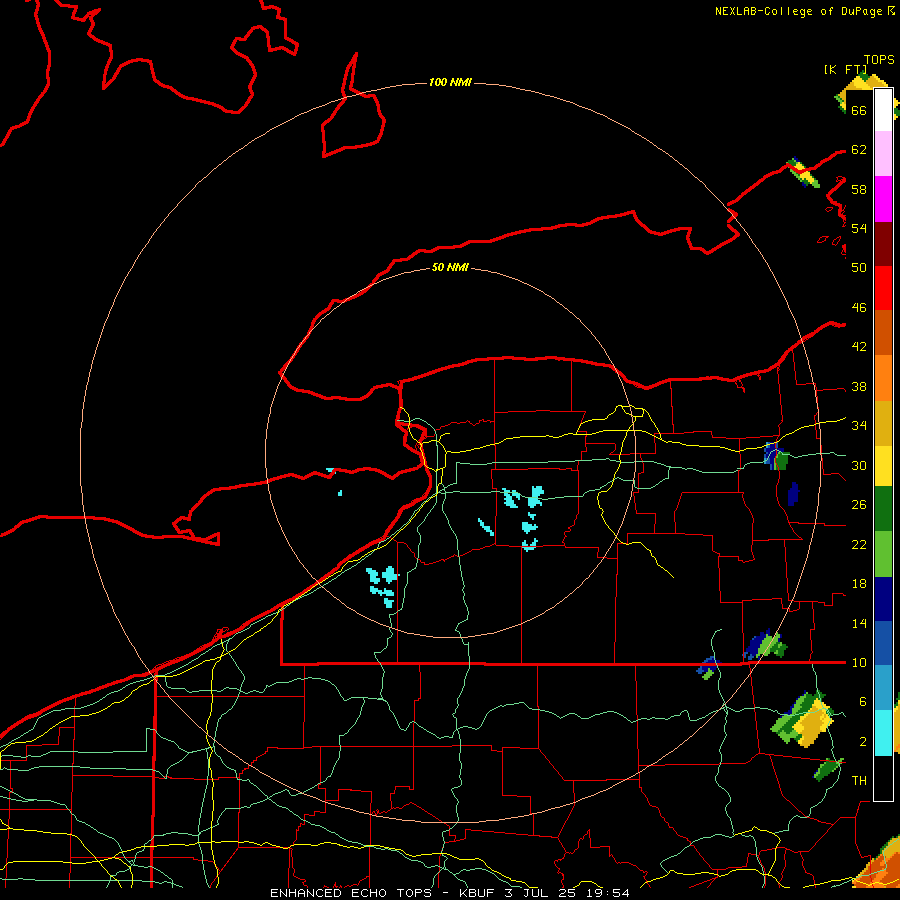This screenshot has width=900, height=900.
Task: Click the 26 value on the legend
Action: 859,505
